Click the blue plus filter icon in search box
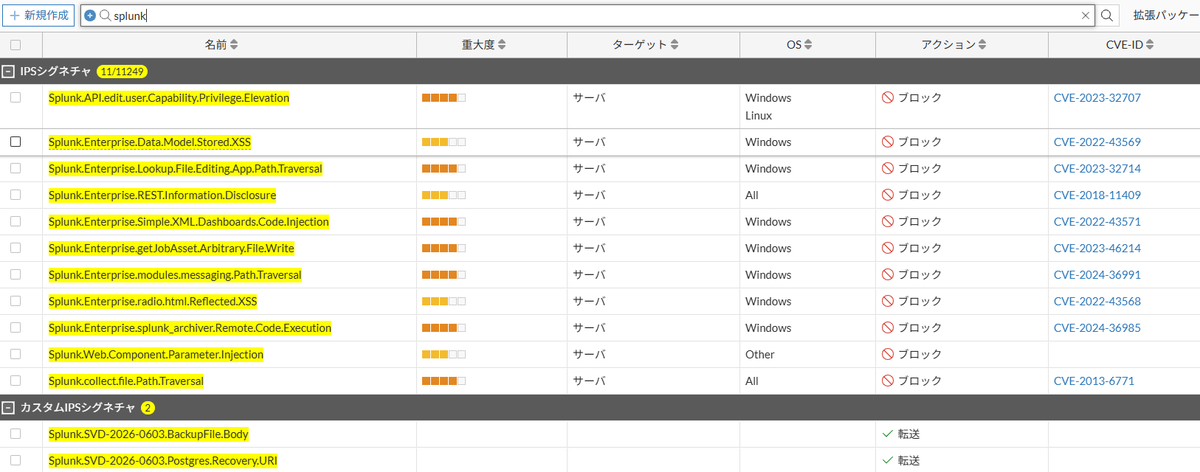This screenshot has height=472, width=1200. [90, 16]
